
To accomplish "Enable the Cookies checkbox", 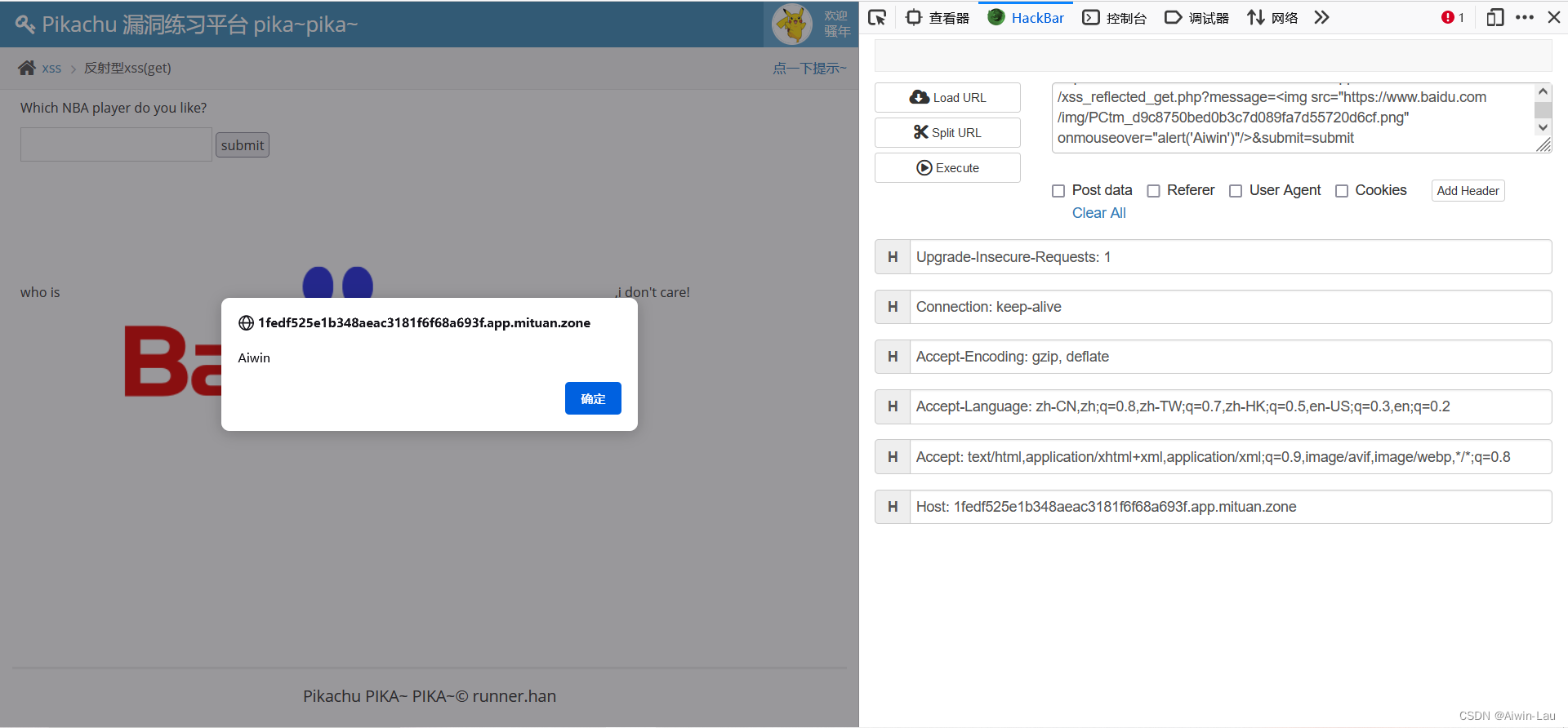I will pyautogui.click(x=1342, y=191).
